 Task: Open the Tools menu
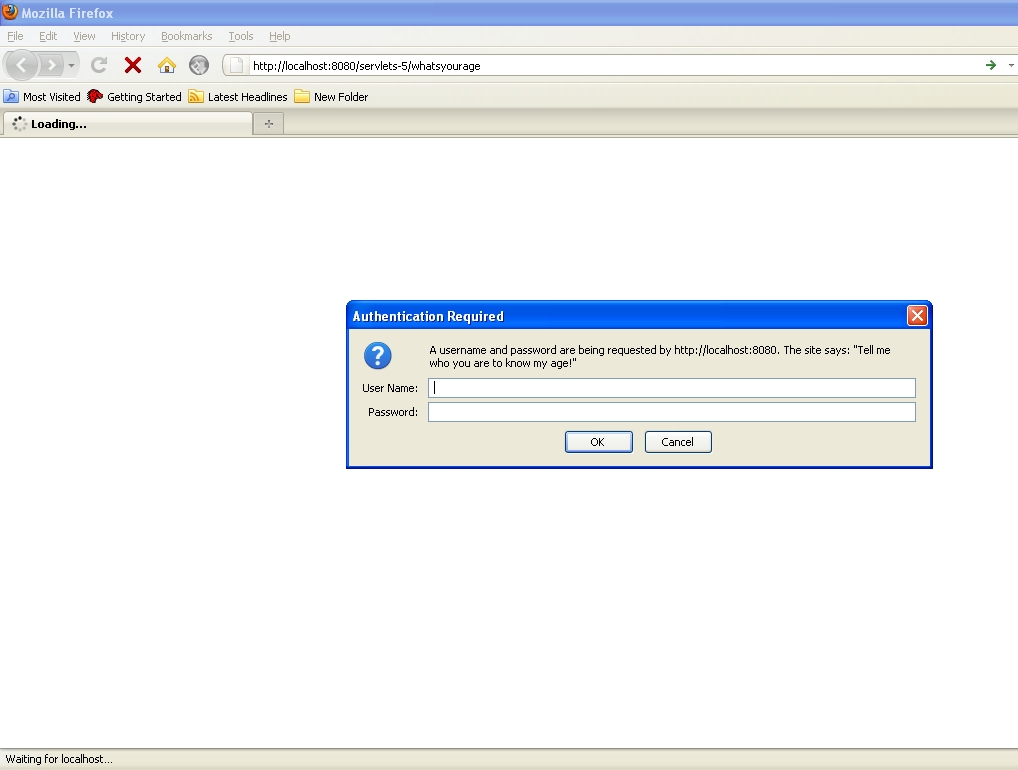(240, 35)
